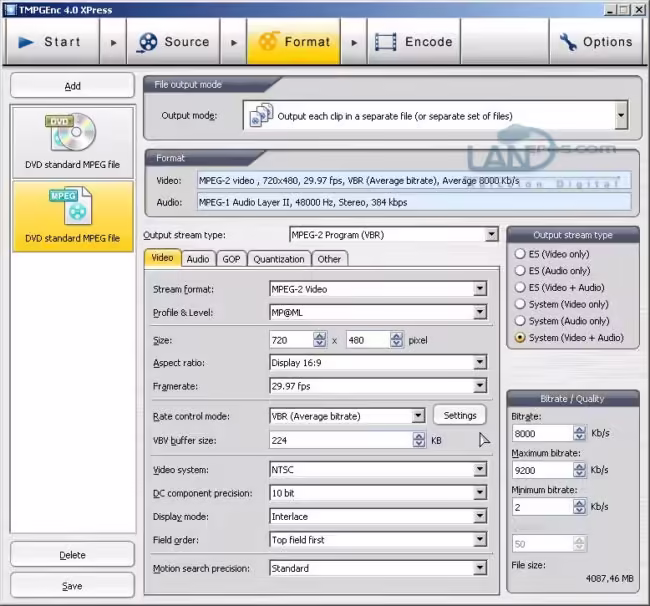This screenshot has width=650, height=606.
Task: Click the height 480 field
Action: pyautogui.click(x=369, y=340)
